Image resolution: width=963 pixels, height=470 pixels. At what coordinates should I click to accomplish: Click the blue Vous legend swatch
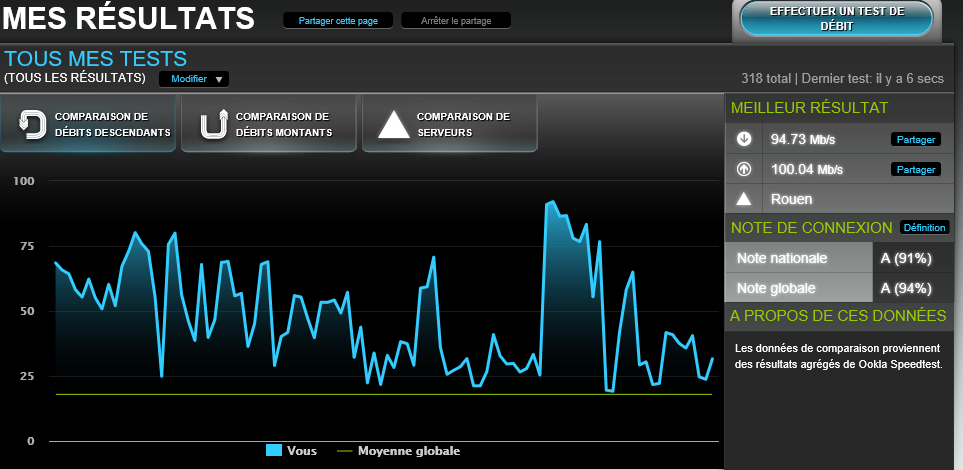[274, 451]
